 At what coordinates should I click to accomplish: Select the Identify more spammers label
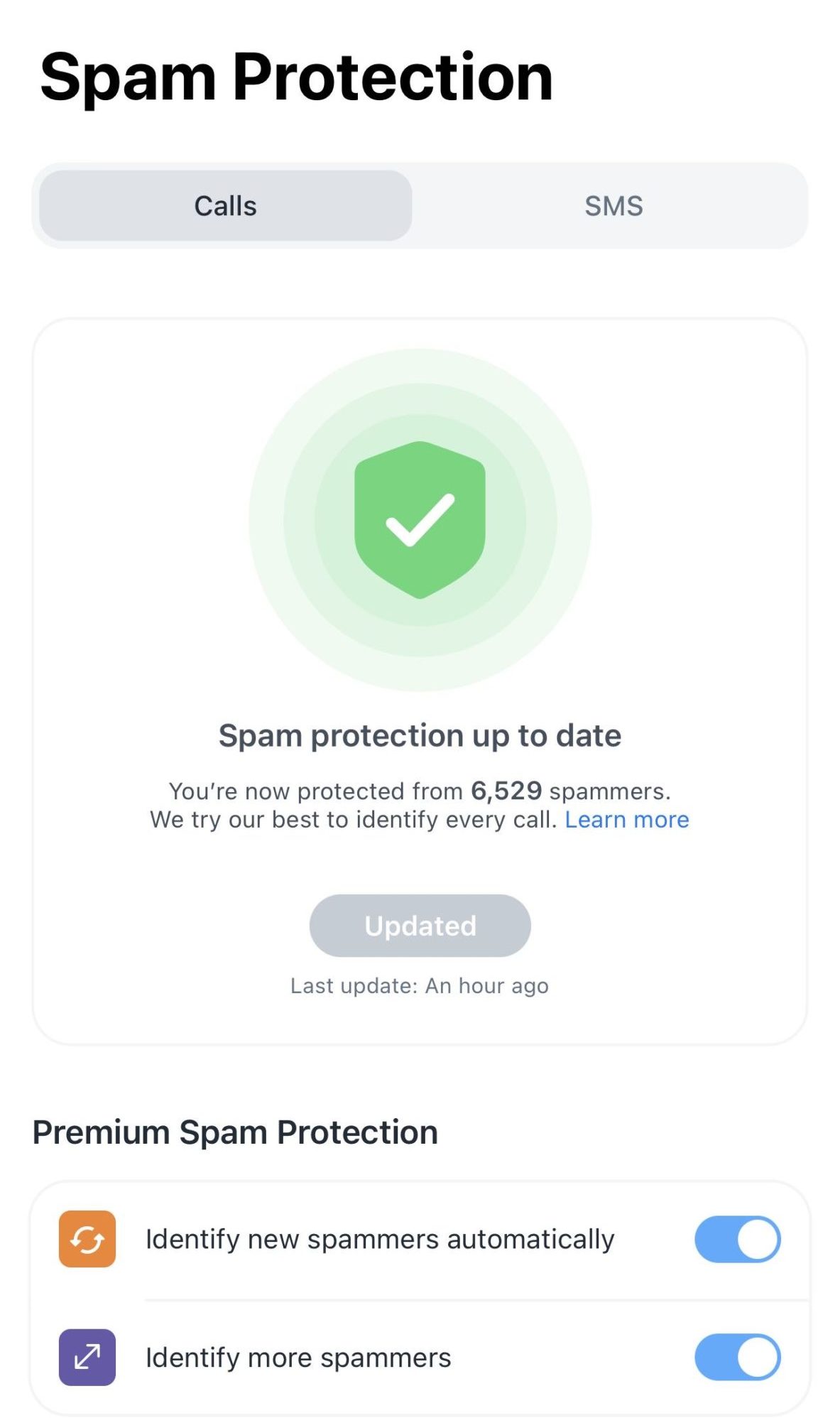pos(298,1357)
